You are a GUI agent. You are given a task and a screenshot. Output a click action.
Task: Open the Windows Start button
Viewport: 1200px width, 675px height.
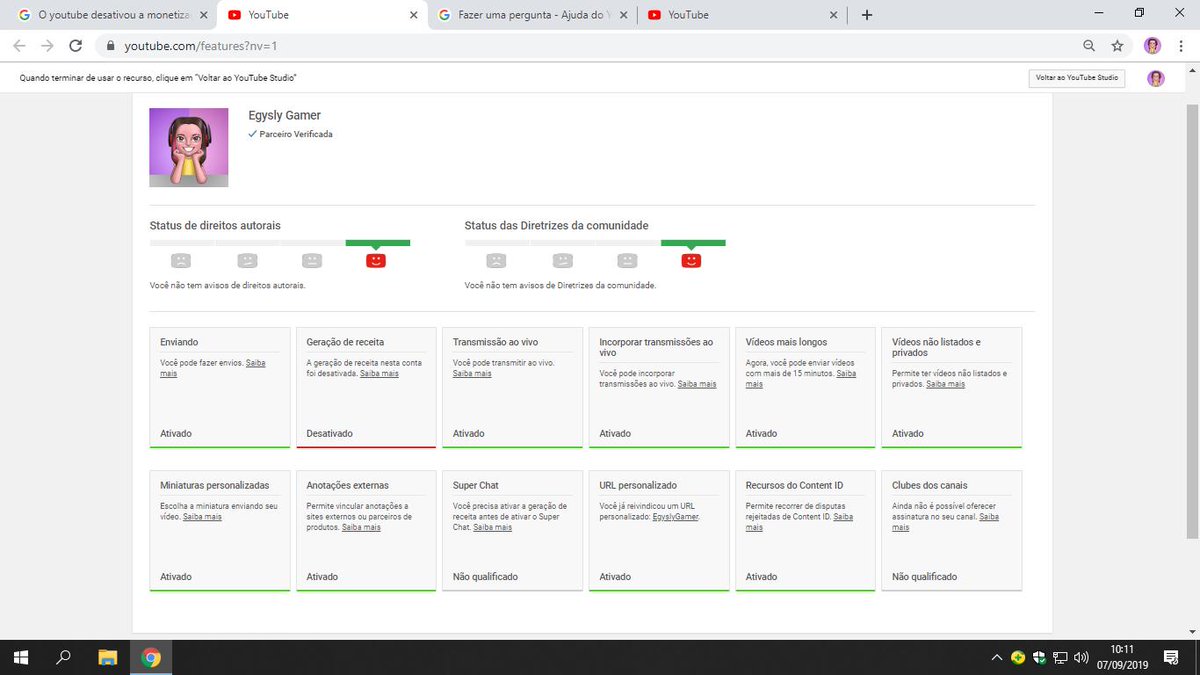(x=21, y=657)
